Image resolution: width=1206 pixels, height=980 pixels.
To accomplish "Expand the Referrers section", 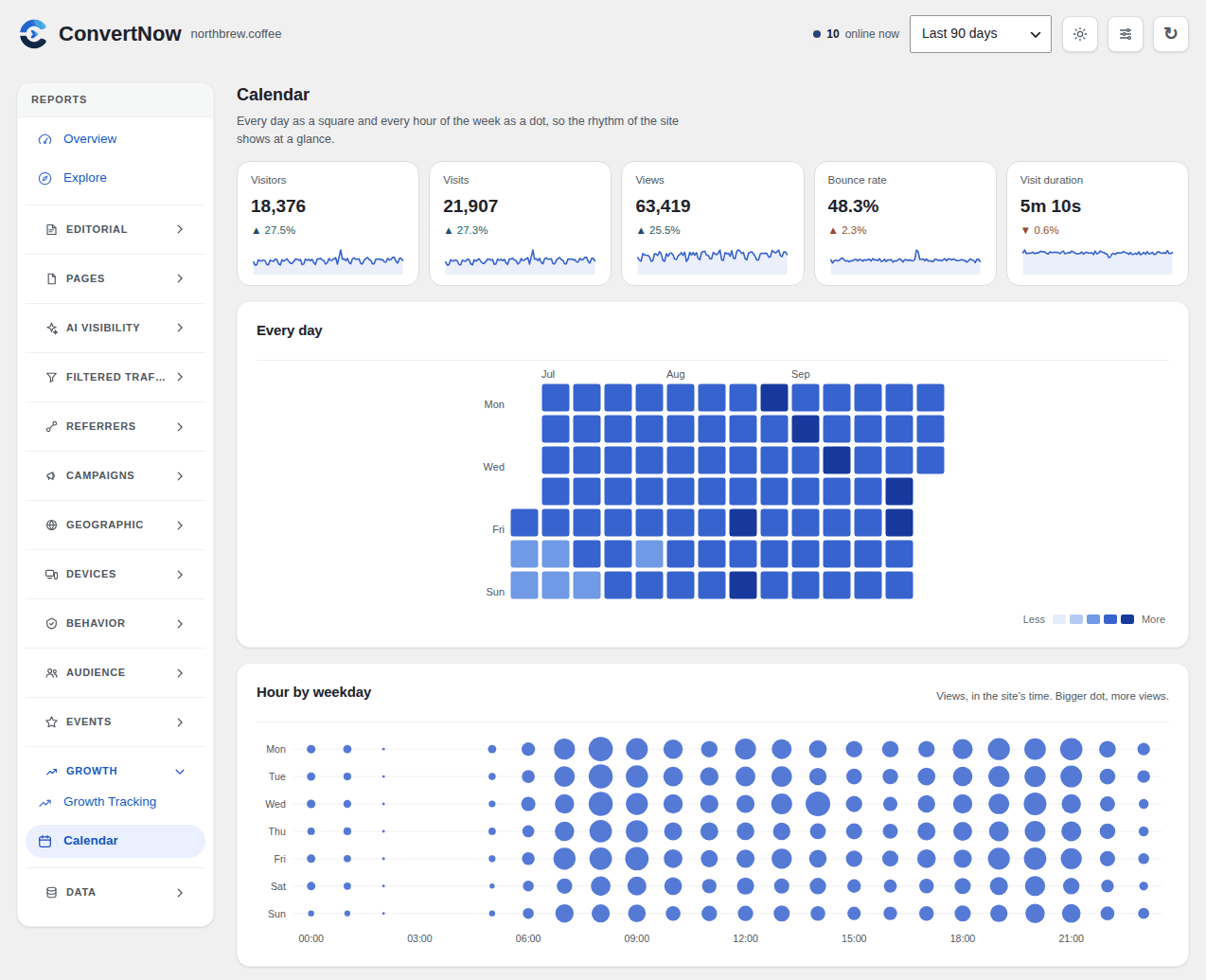I will [x=115, y=427].
